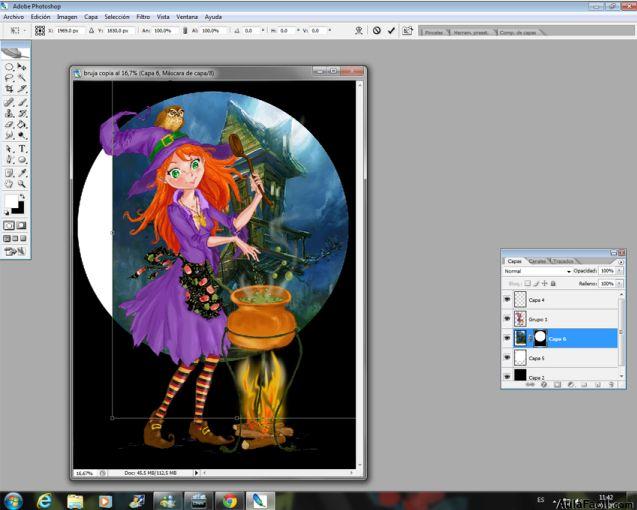Image resolution: width=637 pixels, height=510 pixels.
Task: Toggle relative positioning triangle in options bar
Action: pyautogui.click(x=91, y=30)
